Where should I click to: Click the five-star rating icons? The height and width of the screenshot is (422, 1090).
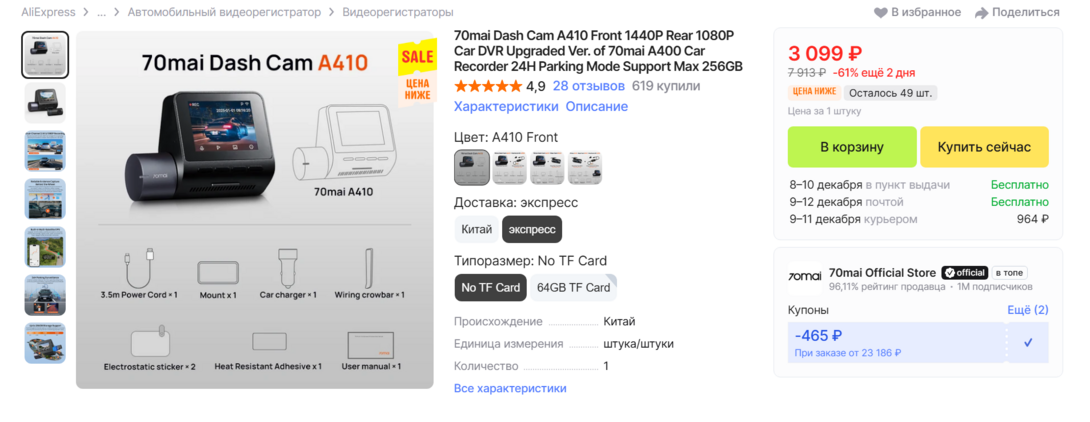[487, 86]
